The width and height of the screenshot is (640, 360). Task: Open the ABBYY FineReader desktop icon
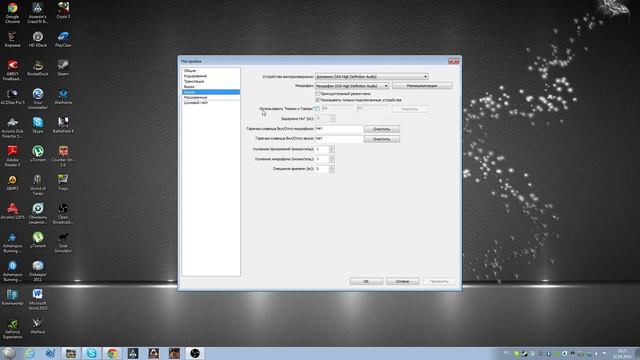(x=12, y=70)
